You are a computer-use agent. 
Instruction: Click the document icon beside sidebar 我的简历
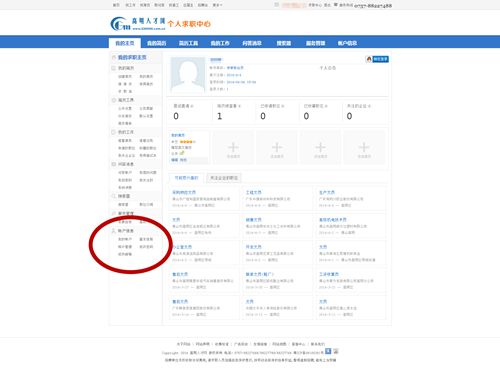(x=114, y=68)
